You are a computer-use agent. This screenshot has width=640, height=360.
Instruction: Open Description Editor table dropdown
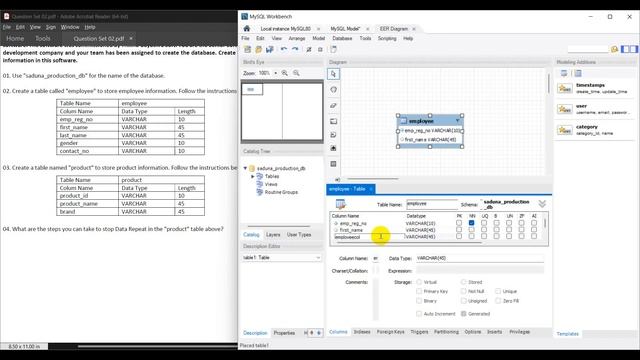click(318, 258)
